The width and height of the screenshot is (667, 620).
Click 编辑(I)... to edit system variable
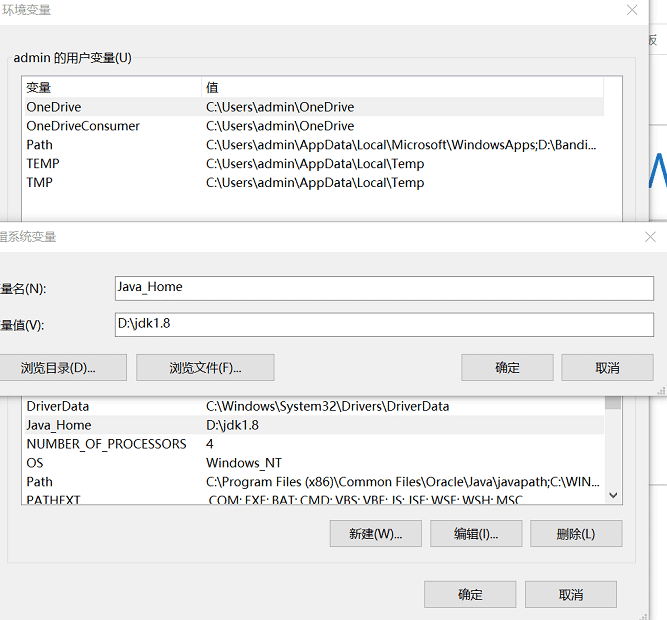tap(476, 533)
